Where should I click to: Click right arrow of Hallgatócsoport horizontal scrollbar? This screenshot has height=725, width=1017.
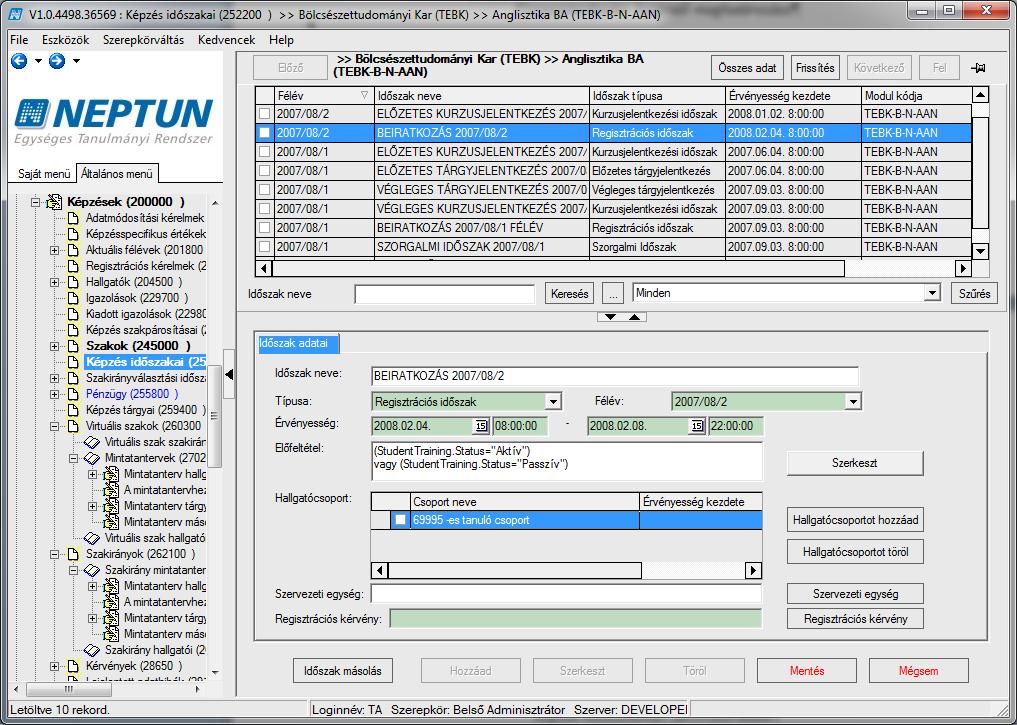[x=753, y=571]
